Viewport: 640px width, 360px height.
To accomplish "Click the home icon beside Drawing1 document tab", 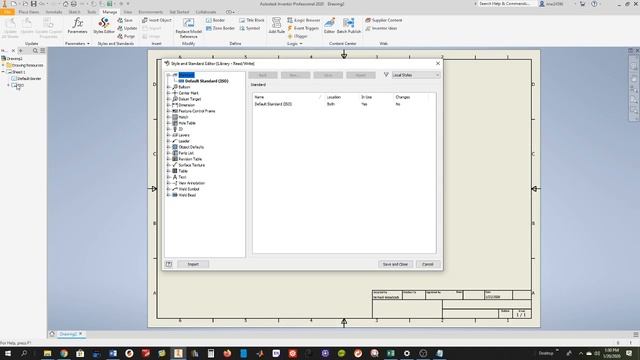I will (x=52, y=334).
